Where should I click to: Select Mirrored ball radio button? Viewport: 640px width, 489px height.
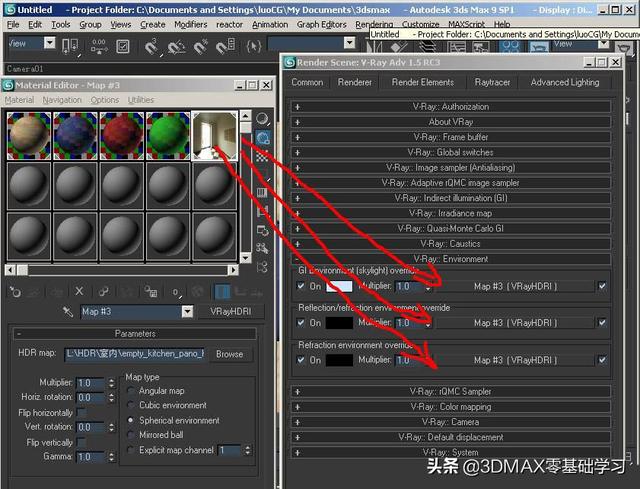131,435
